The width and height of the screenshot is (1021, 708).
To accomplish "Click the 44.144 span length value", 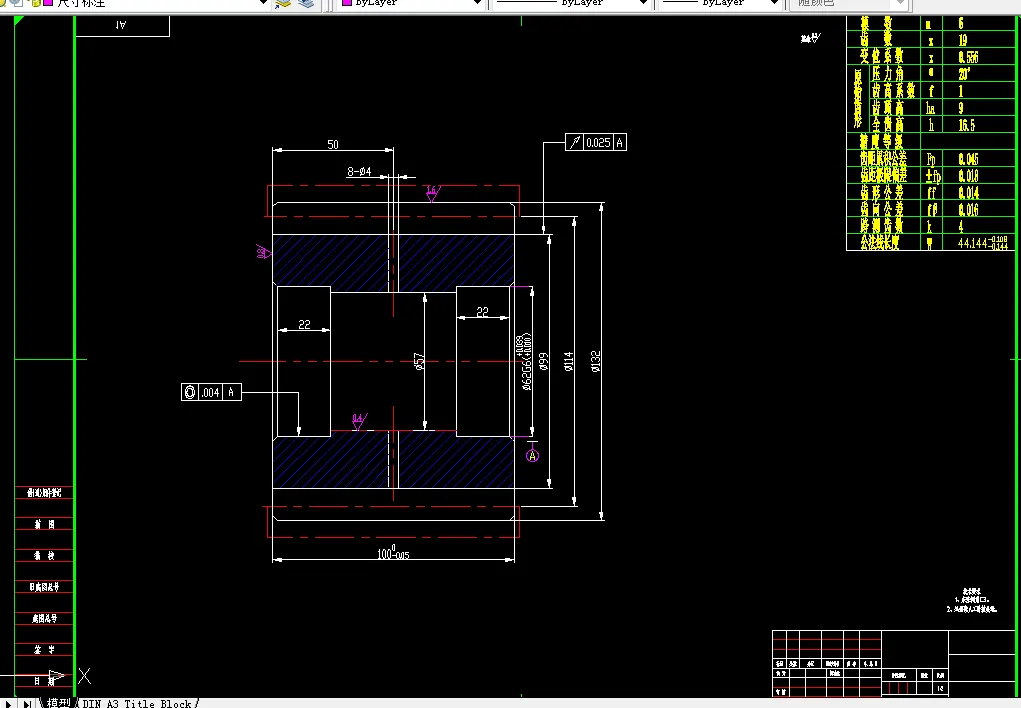I will coord(983,243).
